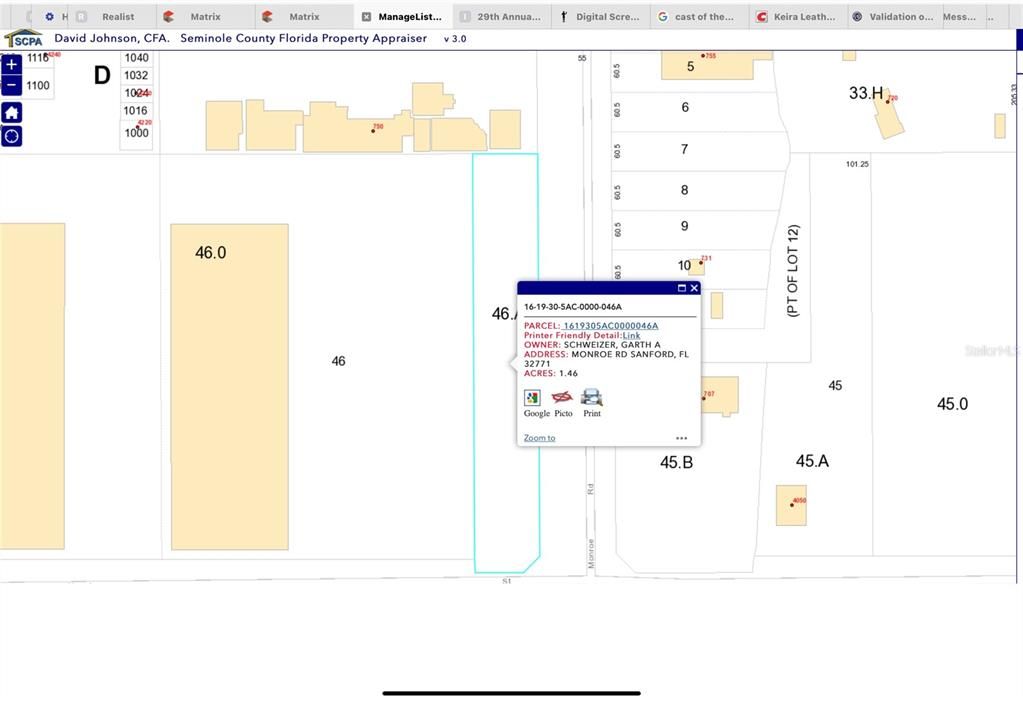1023x701 pixels.
Task: Open the parcel in Google via Google icon
Action: point(531,397)
